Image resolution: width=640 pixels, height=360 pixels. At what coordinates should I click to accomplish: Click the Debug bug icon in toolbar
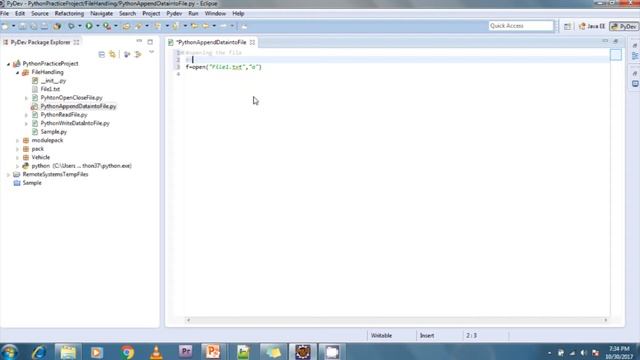pos(71,26)
